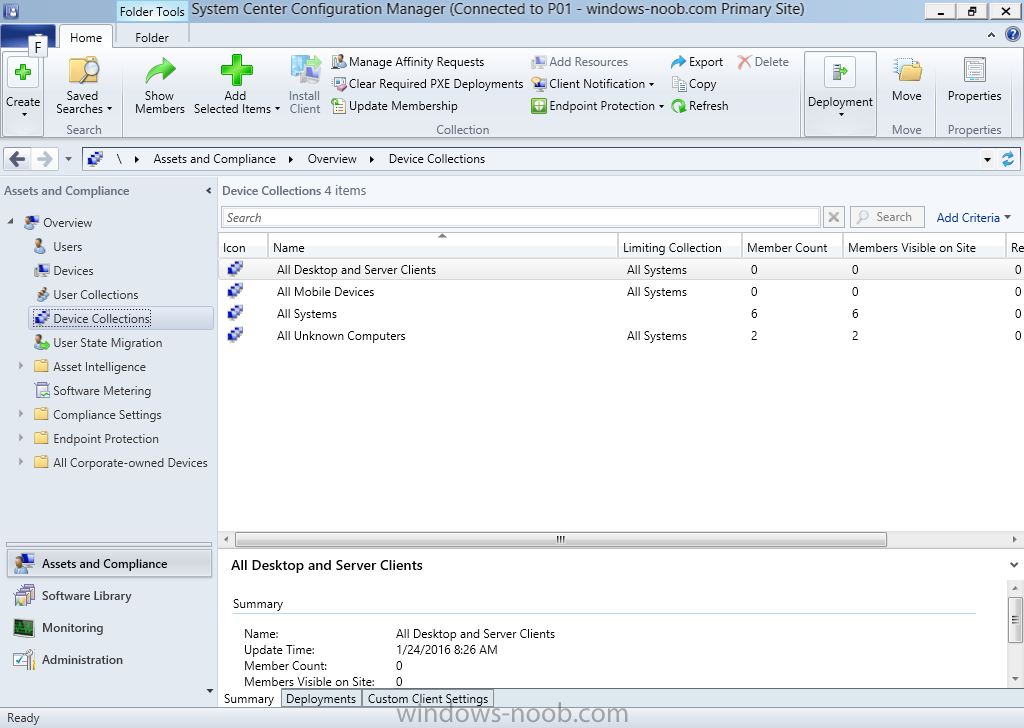Screen dimensions: 1024x728
Task: Collapse the Assets and Compliance navigation pane
Action: coord(208,191)
